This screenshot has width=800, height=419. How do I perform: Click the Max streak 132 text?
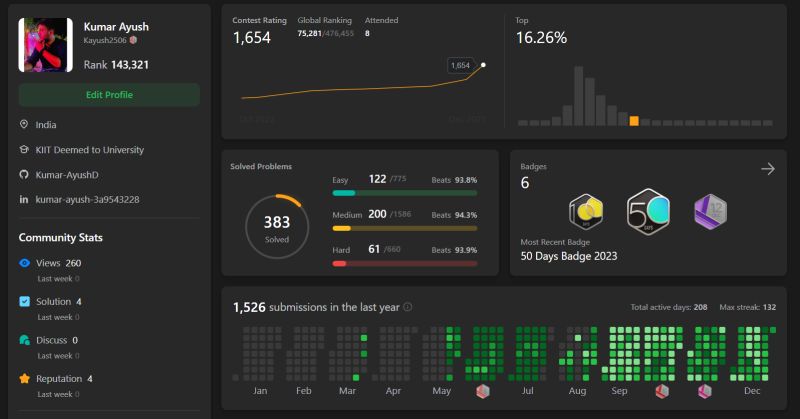point(747,307)
